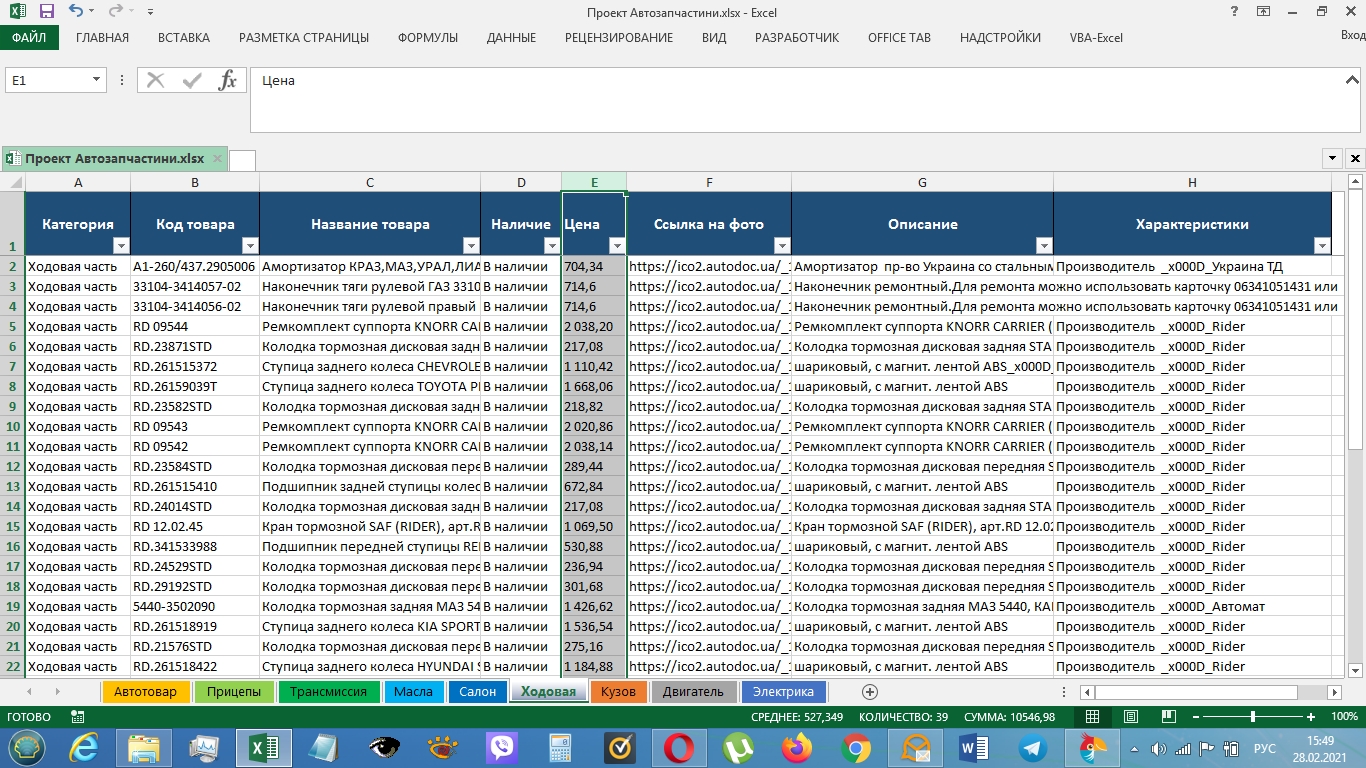Cancel the formula bar entry with the X icon
The width and height of the screenshot is (1366, 768).
pos(155,81)
